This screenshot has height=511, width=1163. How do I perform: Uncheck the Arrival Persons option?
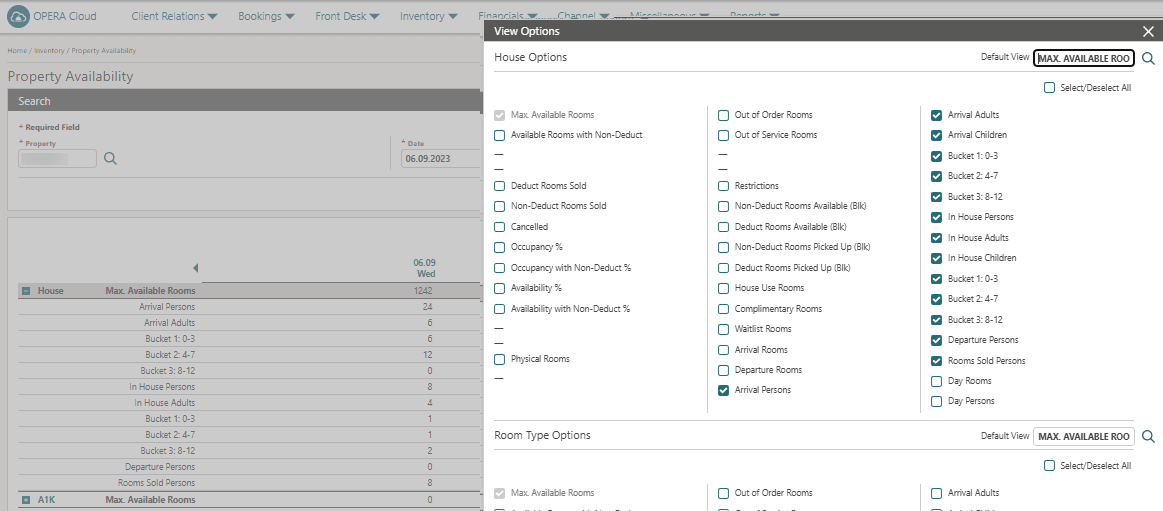723,390
